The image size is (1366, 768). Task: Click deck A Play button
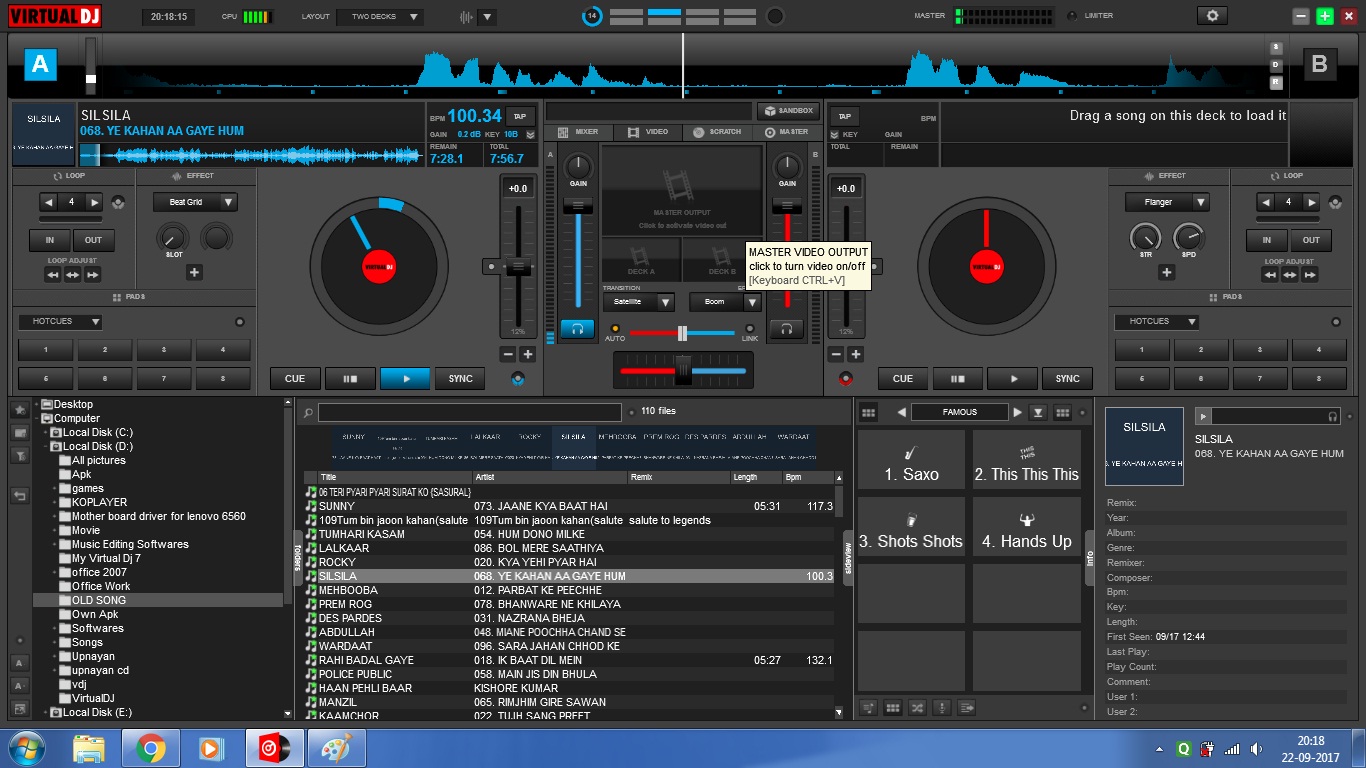coord(405,379)
